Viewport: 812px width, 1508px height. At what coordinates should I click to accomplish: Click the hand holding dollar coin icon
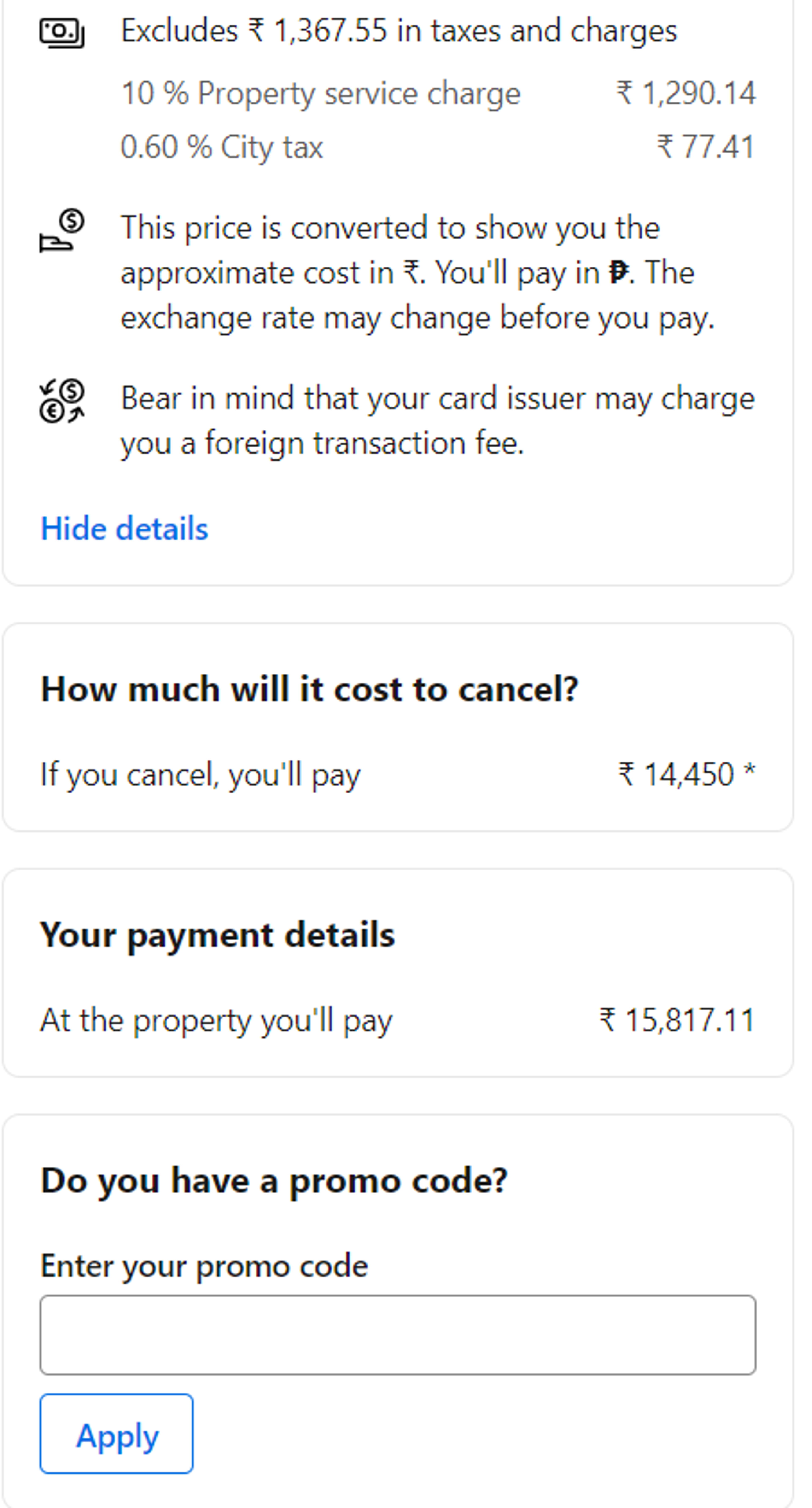[62, 230]
